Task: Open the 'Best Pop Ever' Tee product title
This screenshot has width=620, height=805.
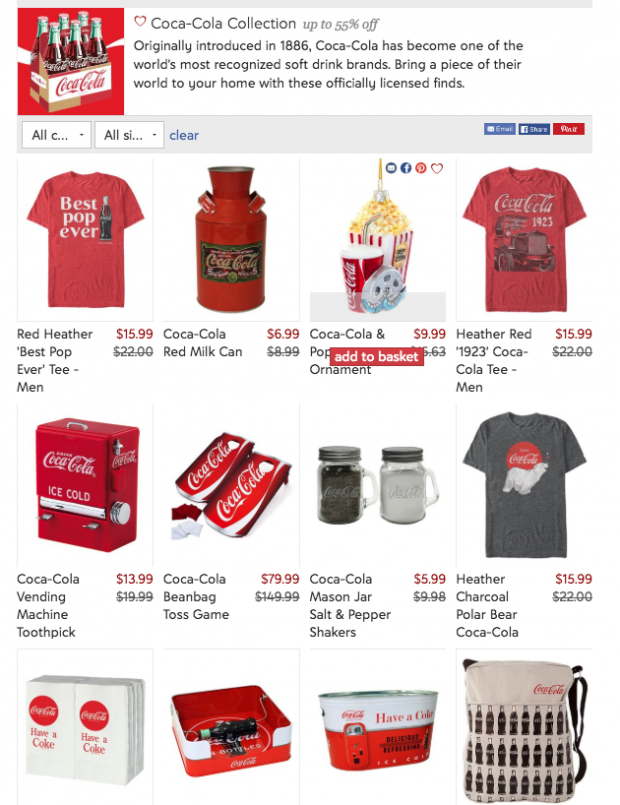Action: [x=55, y=360]
